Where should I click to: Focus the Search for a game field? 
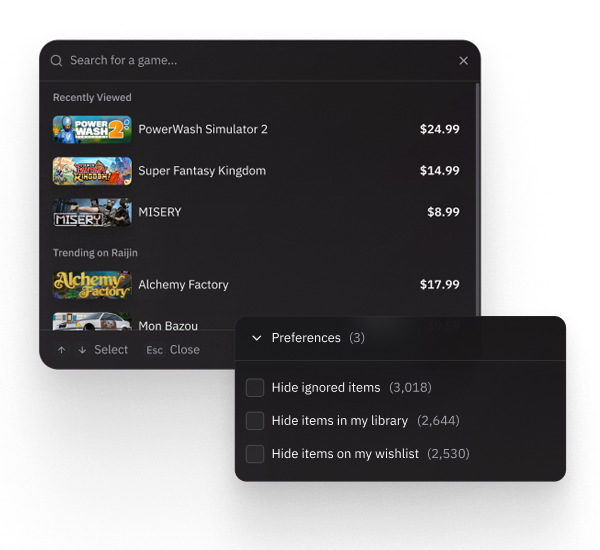pyautogui.click(x=262, y=60)
